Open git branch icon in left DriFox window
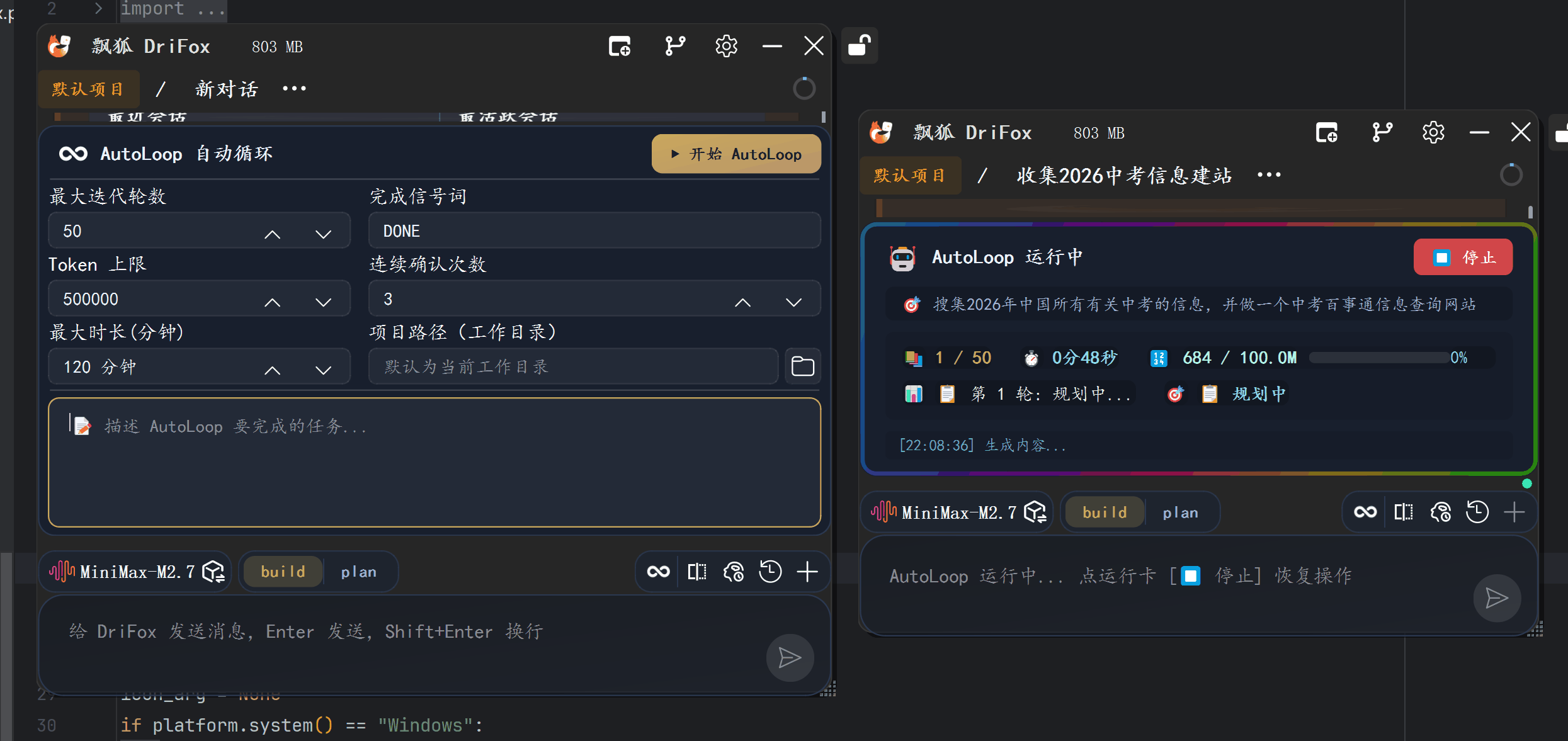This screenshot has width=1568, height=741. (675, 46)
